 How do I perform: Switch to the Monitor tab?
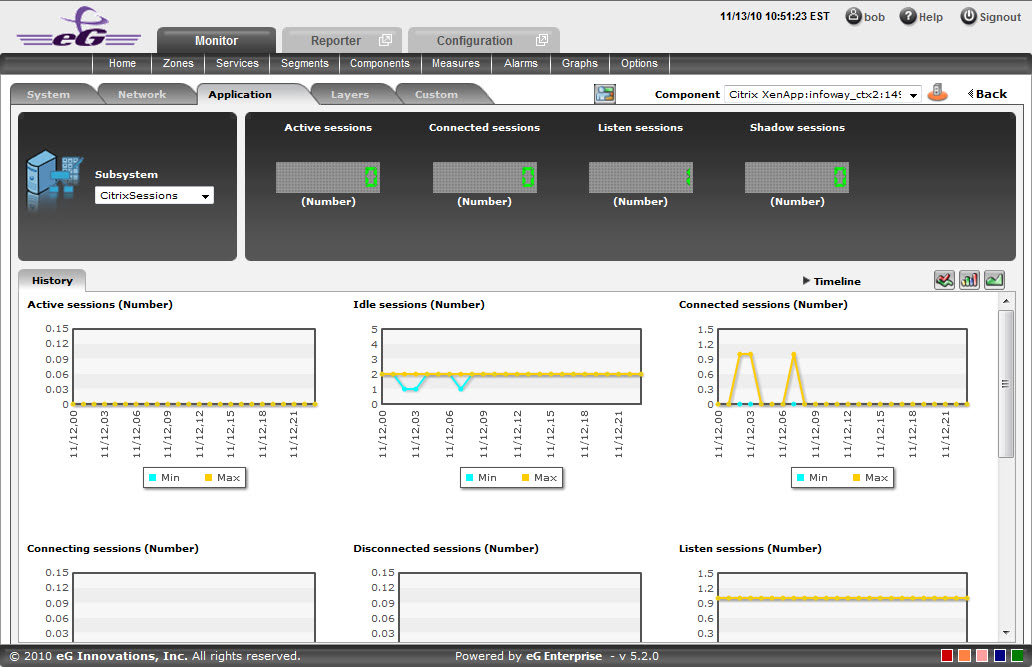[x=217, y=40]
